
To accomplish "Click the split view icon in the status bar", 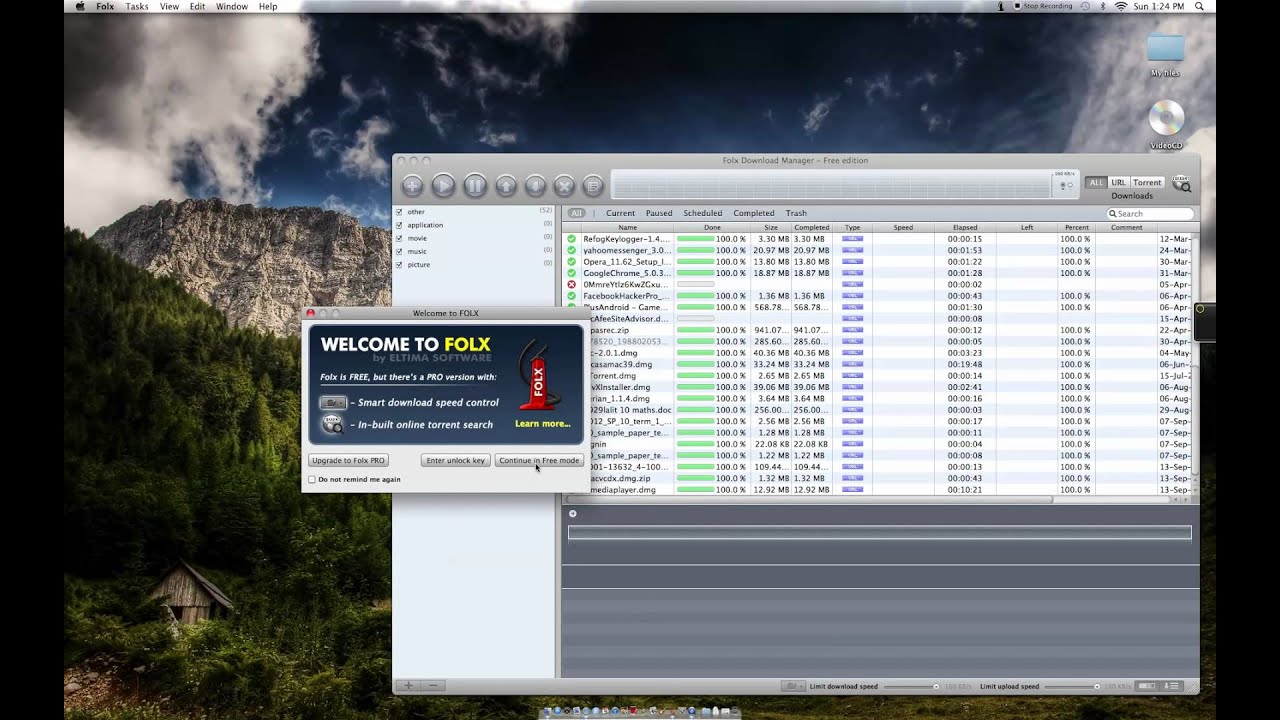I will tap(1147, 686).
